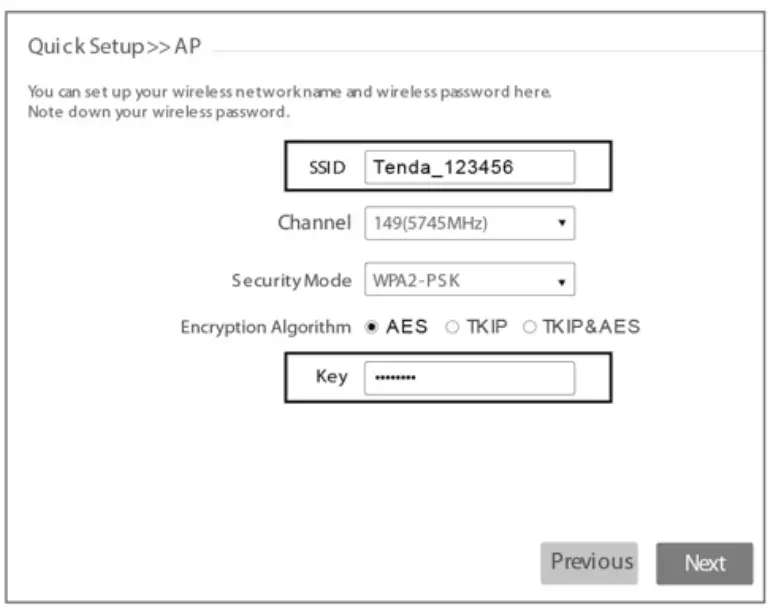The height and width of the screenshot is (609, 773).
Task: Click the SSID label
Action: [327, 168]
